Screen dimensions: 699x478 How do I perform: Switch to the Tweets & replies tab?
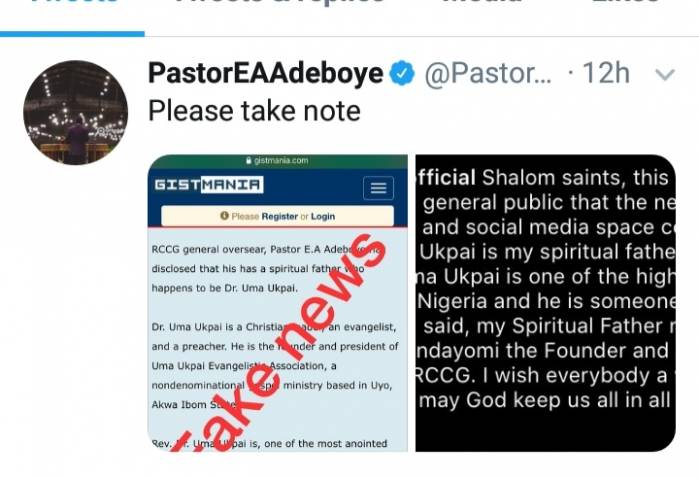click(280, 2)
